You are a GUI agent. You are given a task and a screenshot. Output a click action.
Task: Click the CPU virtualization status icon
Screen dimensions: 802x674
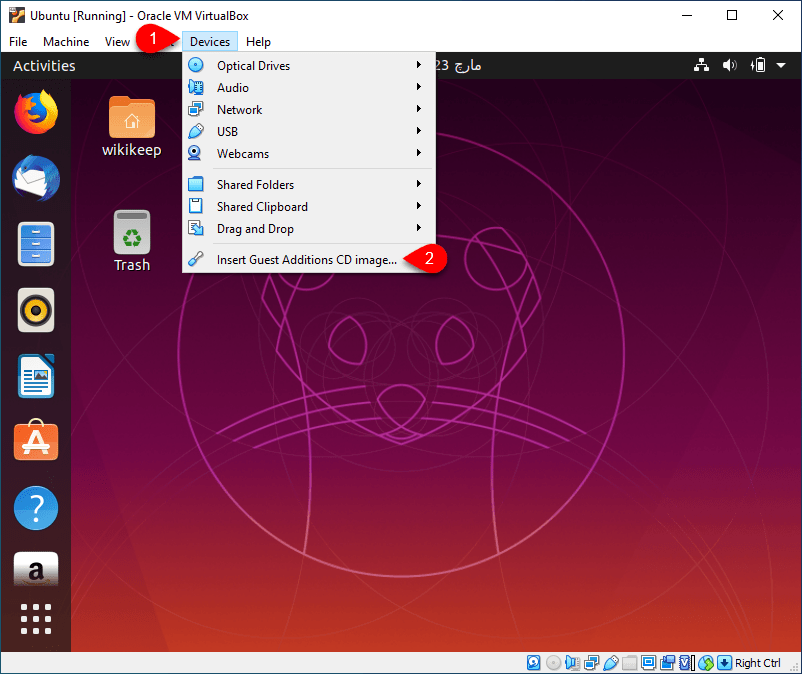(x=687, y=663)
